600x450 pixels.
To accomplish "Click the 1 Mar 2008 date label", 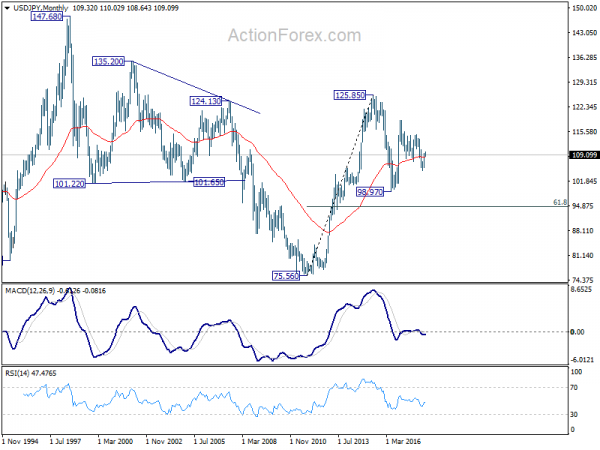I will click(x=259, y=441).
